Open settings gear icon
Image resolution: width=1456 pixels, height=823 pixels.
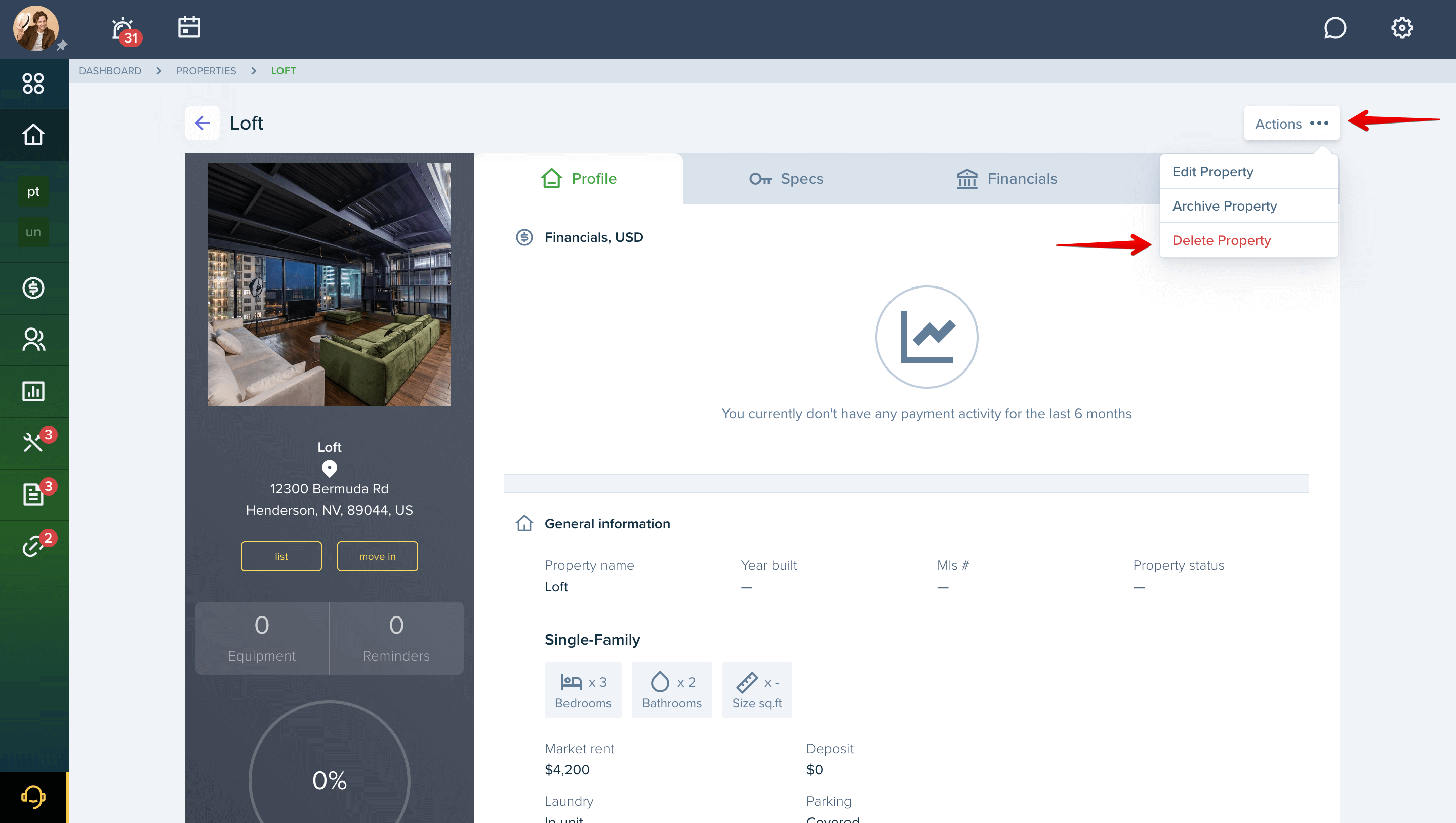pos(1402,28)
